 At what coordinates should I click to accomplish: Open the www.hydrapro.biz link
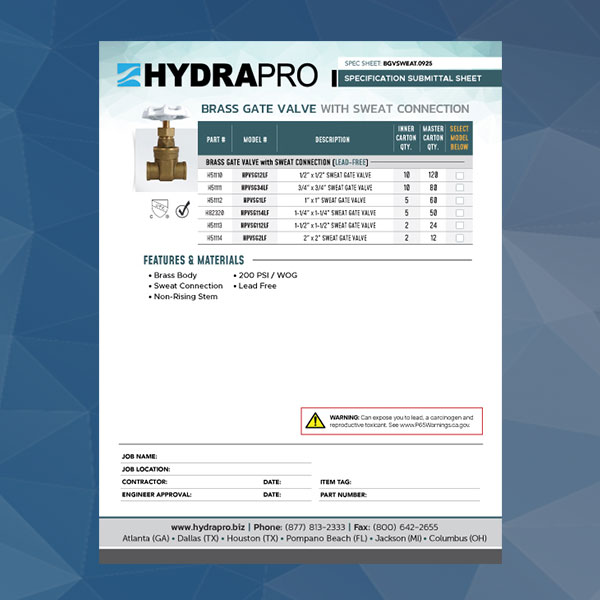208,527
